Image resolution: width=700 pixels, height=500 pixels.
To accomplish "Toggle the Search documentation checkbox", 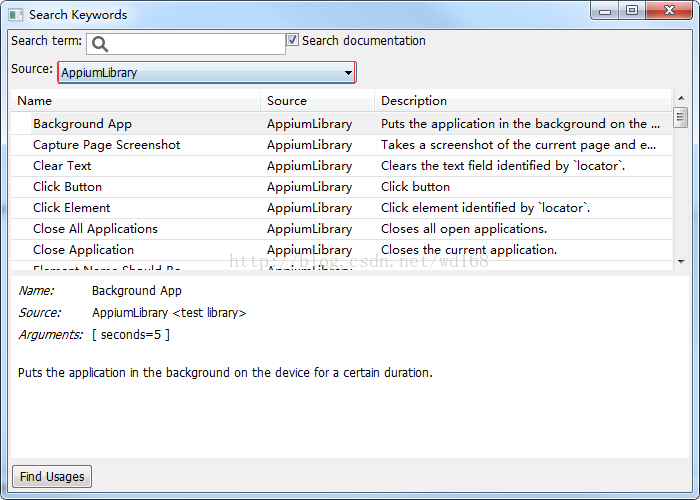I will [292, 40].
